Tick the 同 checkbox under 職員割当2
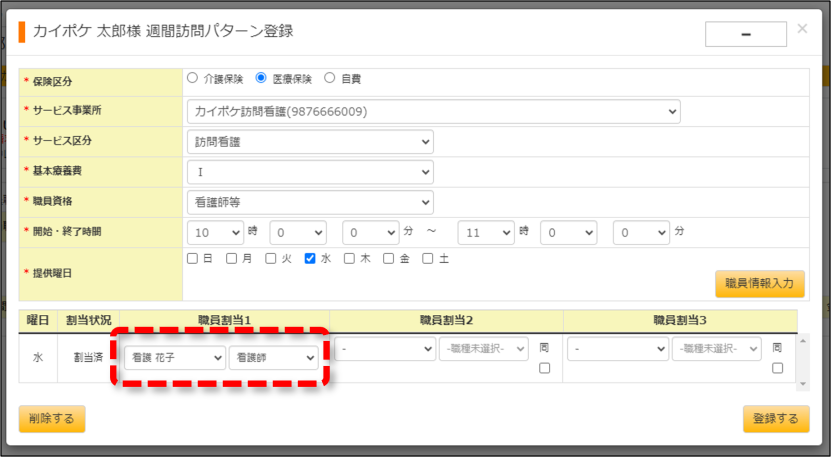The image size is (831, 457). tap(544, 368)
